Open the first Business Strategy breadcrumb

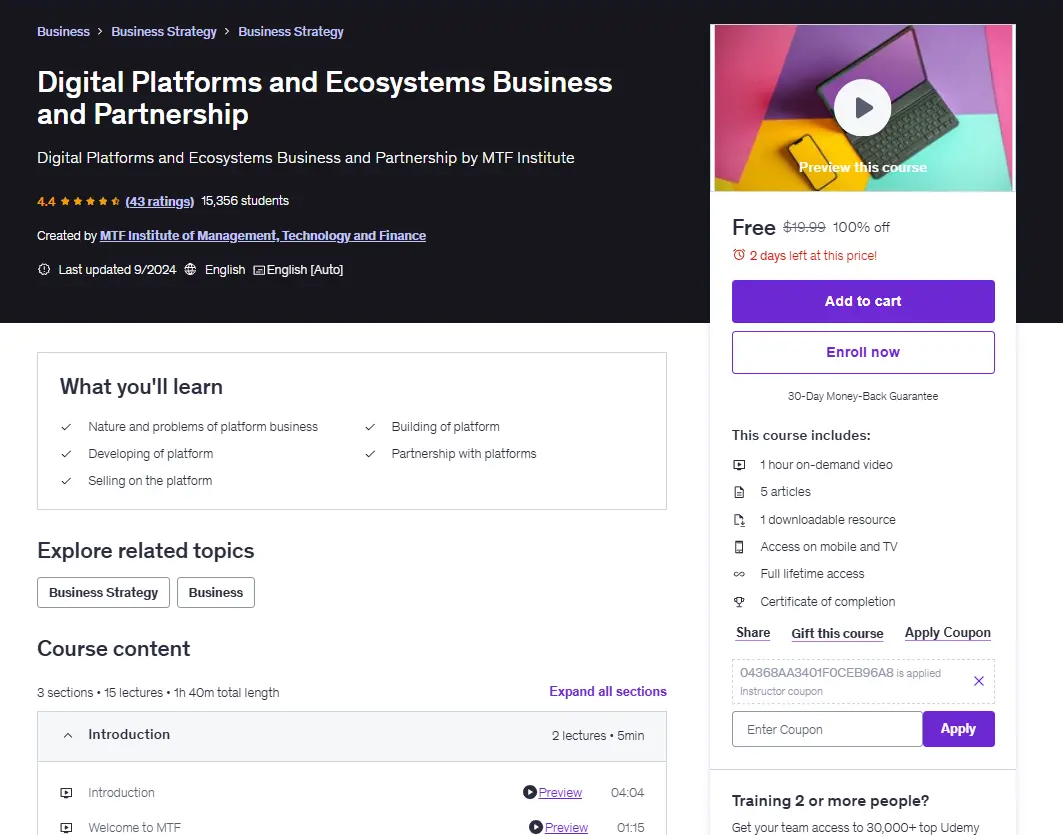point(163,31)
